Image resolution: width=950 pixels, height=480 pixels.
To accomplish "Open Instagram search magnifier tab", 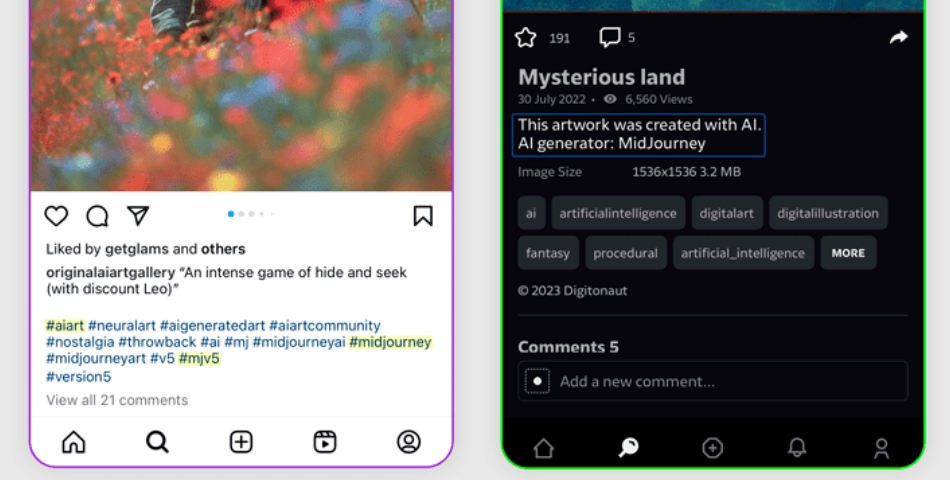I will [158, 442].
